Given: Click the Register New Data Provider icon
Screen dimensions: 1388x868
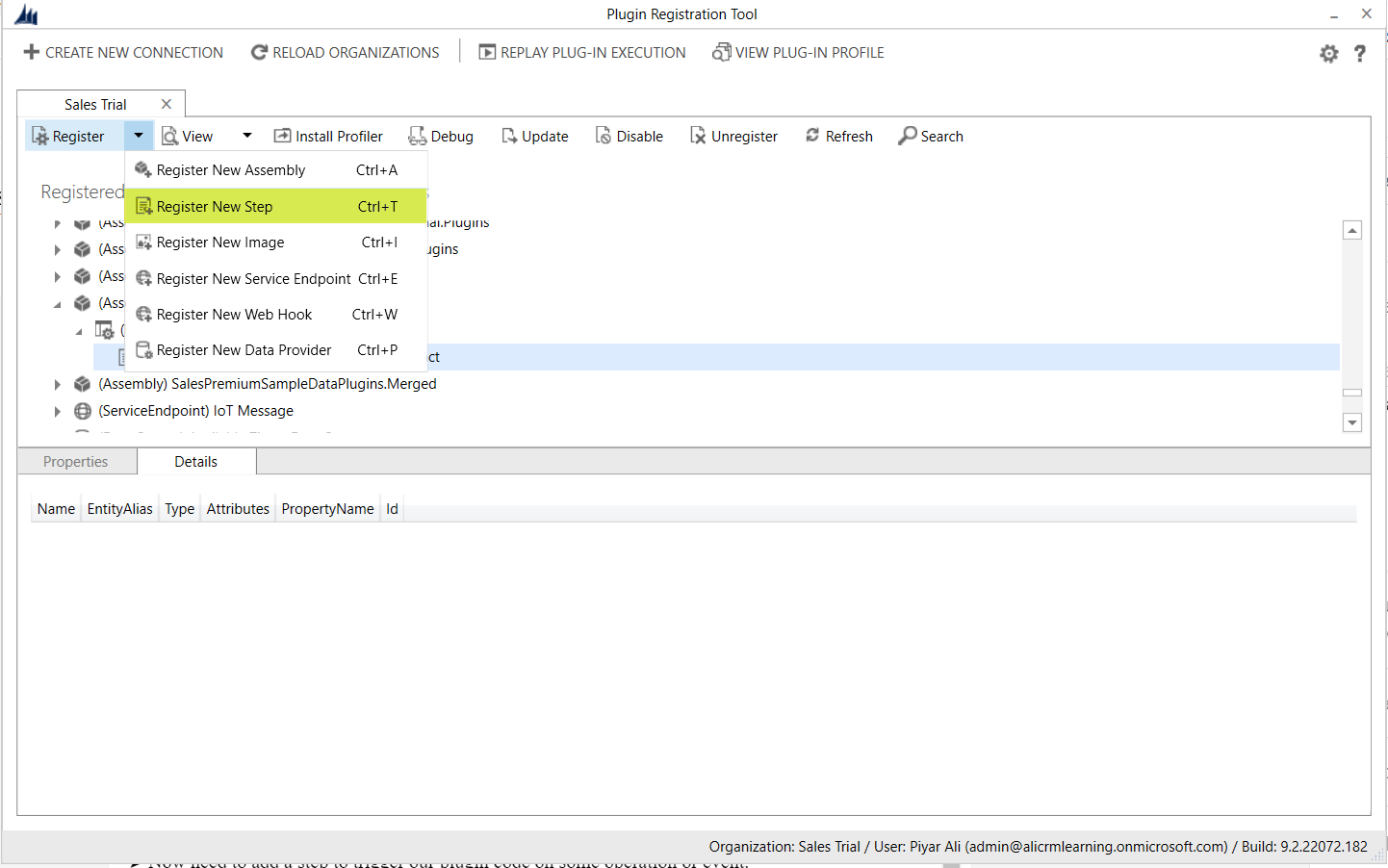Looking at the screenshot, I should [x=143, y=350].
